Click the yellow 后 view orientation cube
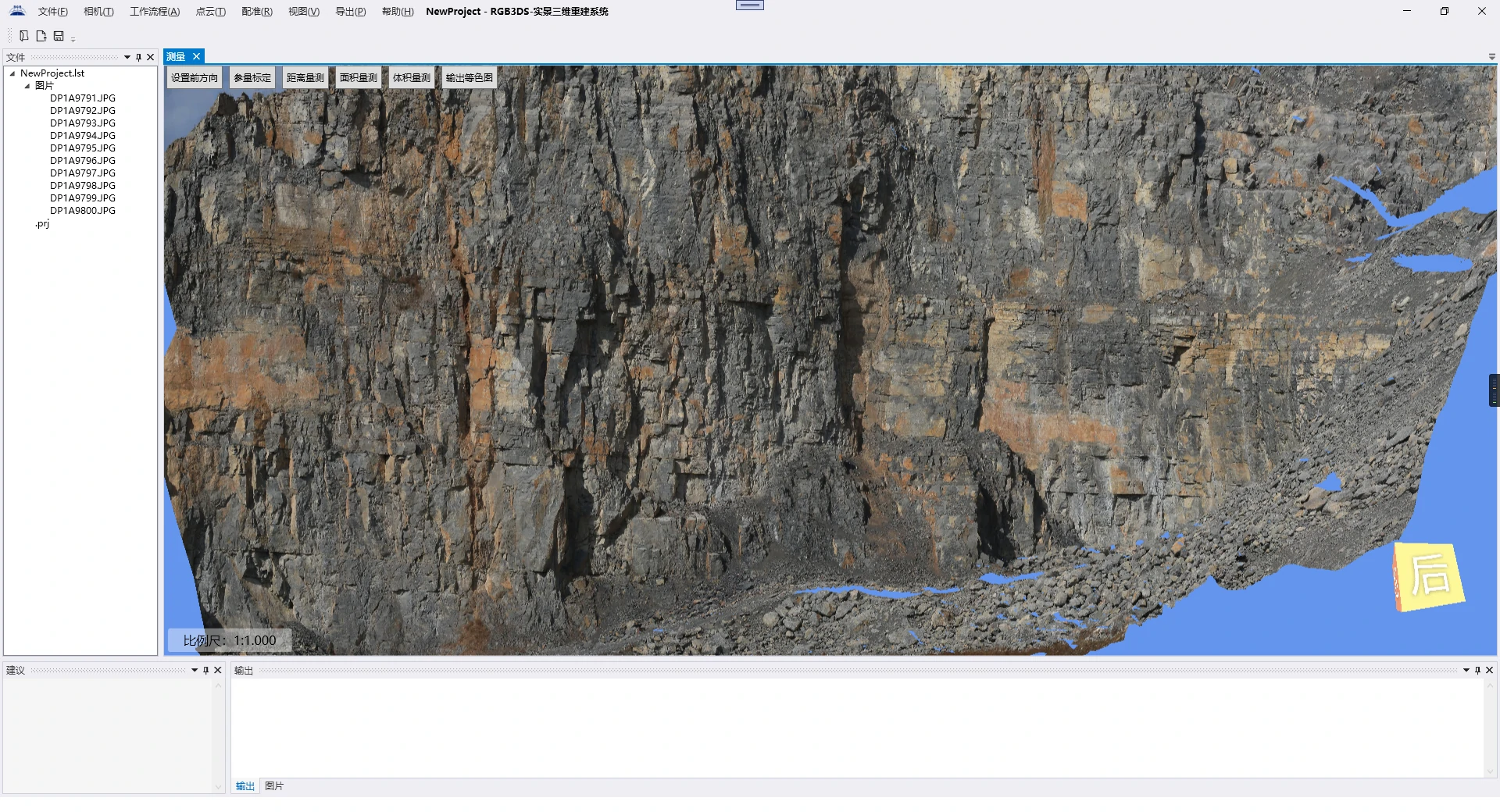Image resolution: width=1500 pixels, height=812 pixels. pyautogui.click(x=1429, y=576)
